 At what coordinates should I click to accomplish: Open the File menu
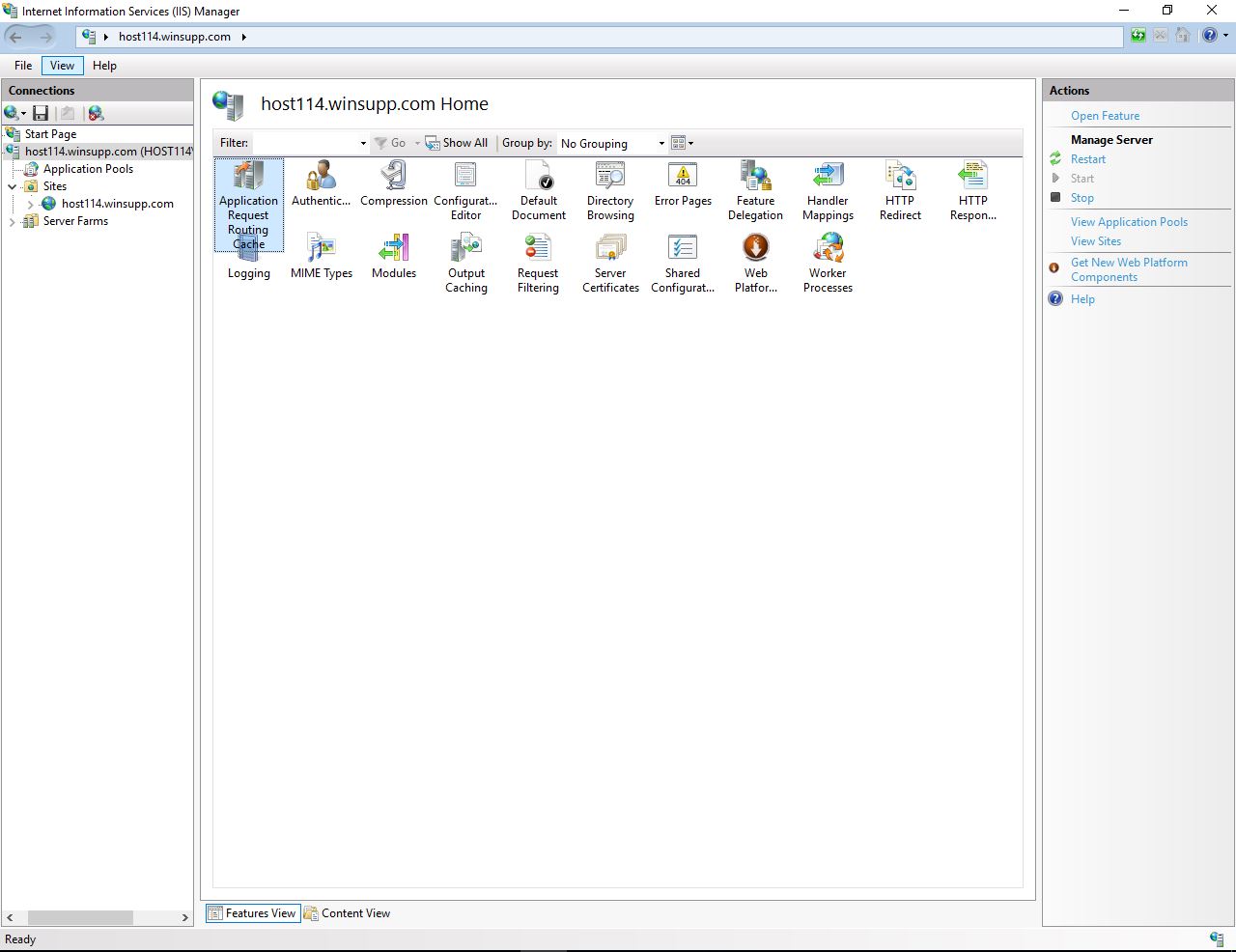coord(23,66)
